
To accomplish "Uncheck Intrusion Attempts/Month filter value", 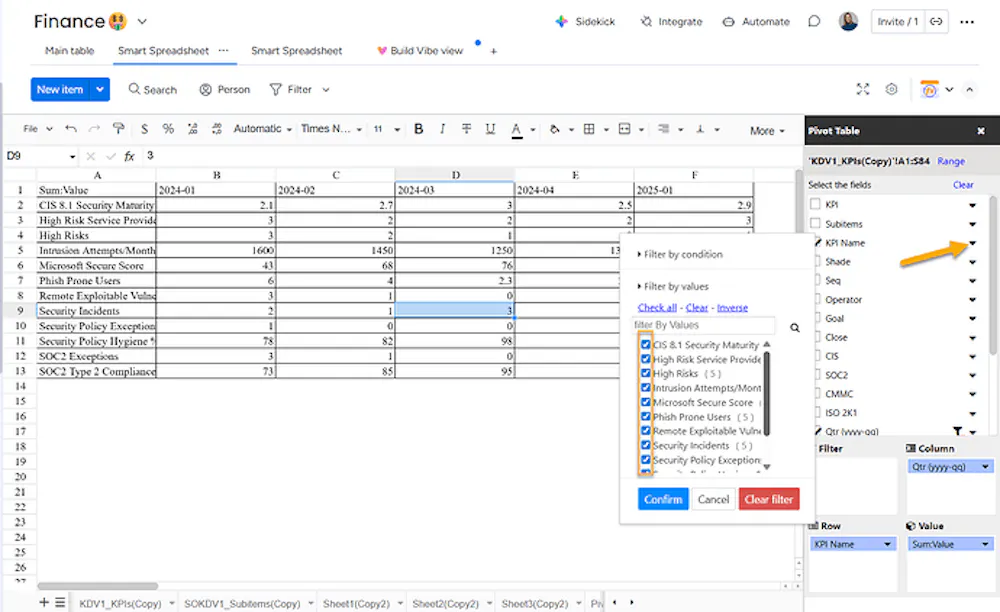I will [645, 388].
